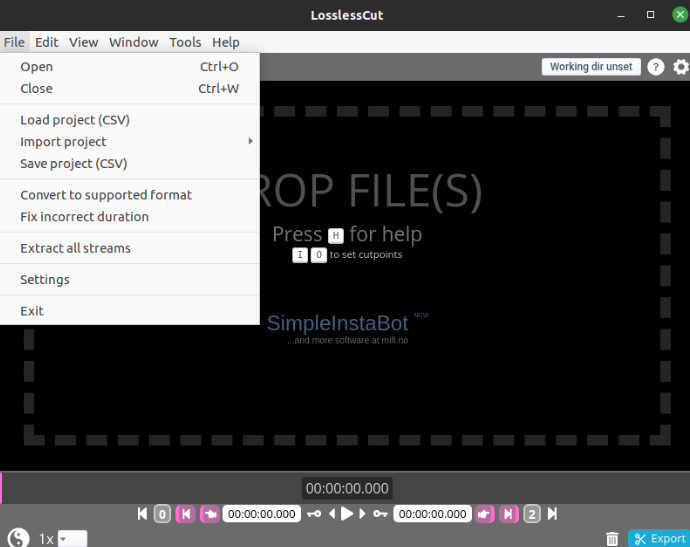The width and height of the screenshot is (690, 547).
Task: Select Load project (CSV)
Action: pyautogui.click(x=130, y=120)
